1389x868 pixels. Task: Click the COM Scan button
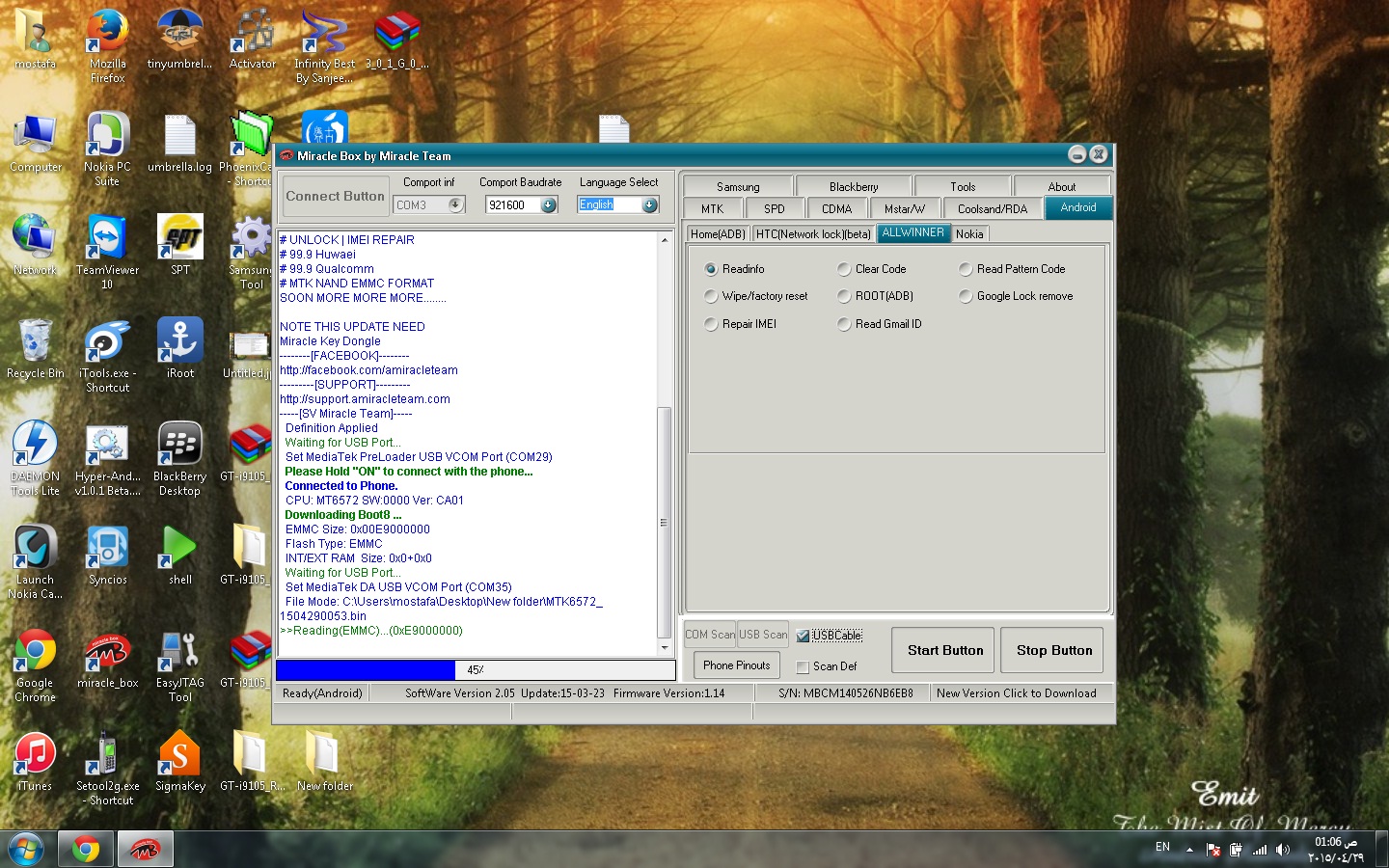[709, 635]
